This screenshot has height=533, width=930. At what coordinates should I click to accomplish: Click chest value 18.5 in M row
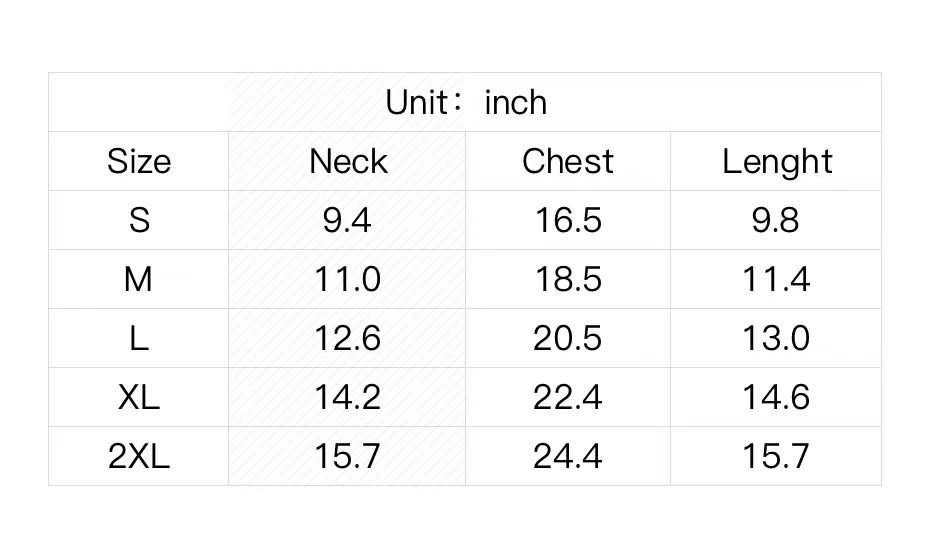568,279
